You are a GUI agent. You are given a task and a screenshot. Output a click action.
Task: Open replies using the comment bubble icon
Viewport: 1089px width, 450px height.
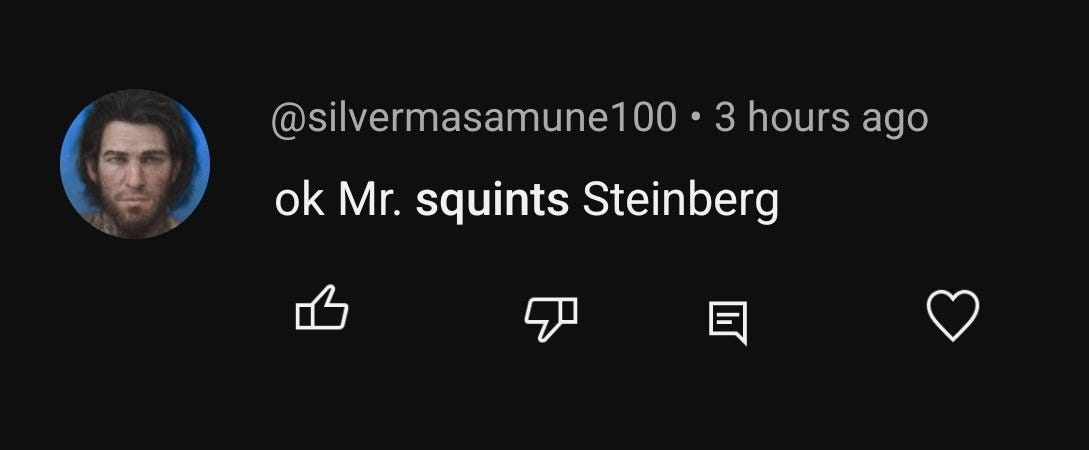tap(728, 322)
